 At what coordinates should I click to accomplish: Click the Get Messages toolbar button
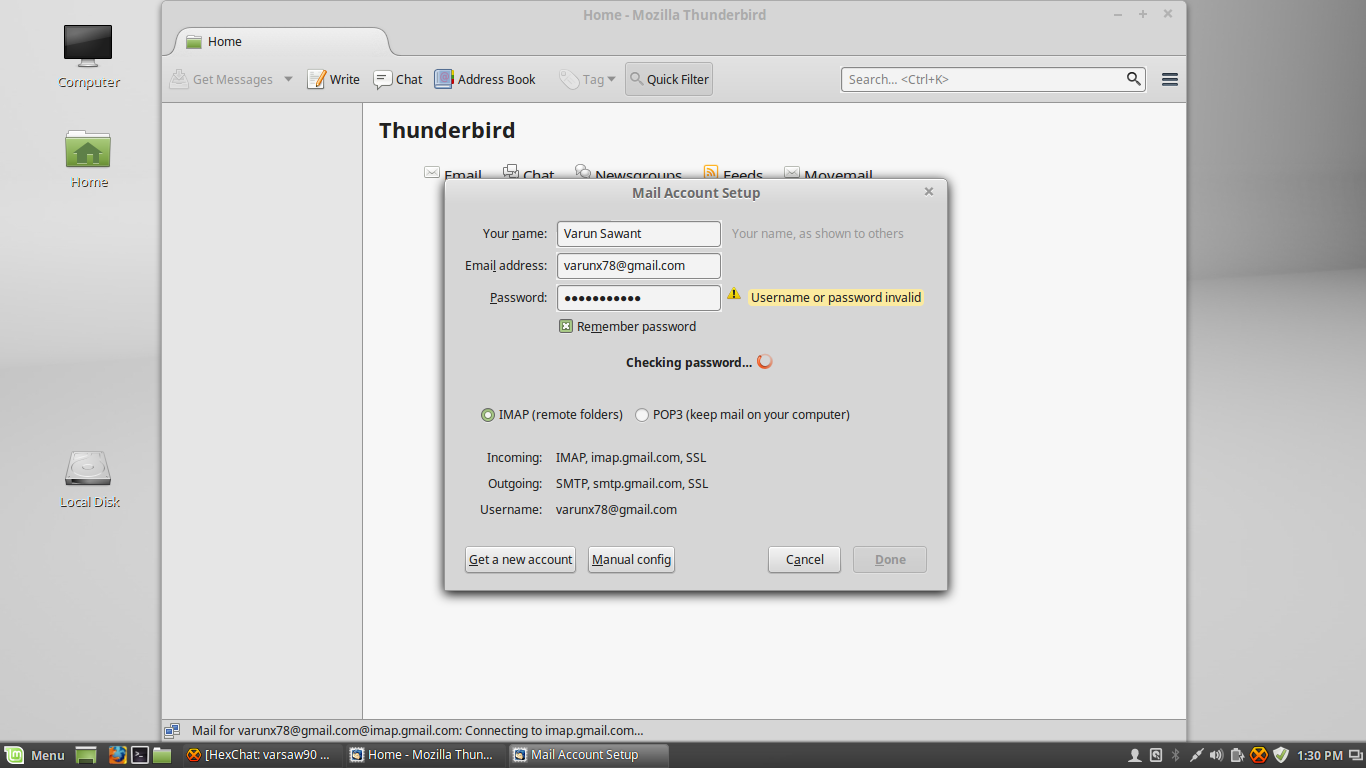(x=221, y=79)
